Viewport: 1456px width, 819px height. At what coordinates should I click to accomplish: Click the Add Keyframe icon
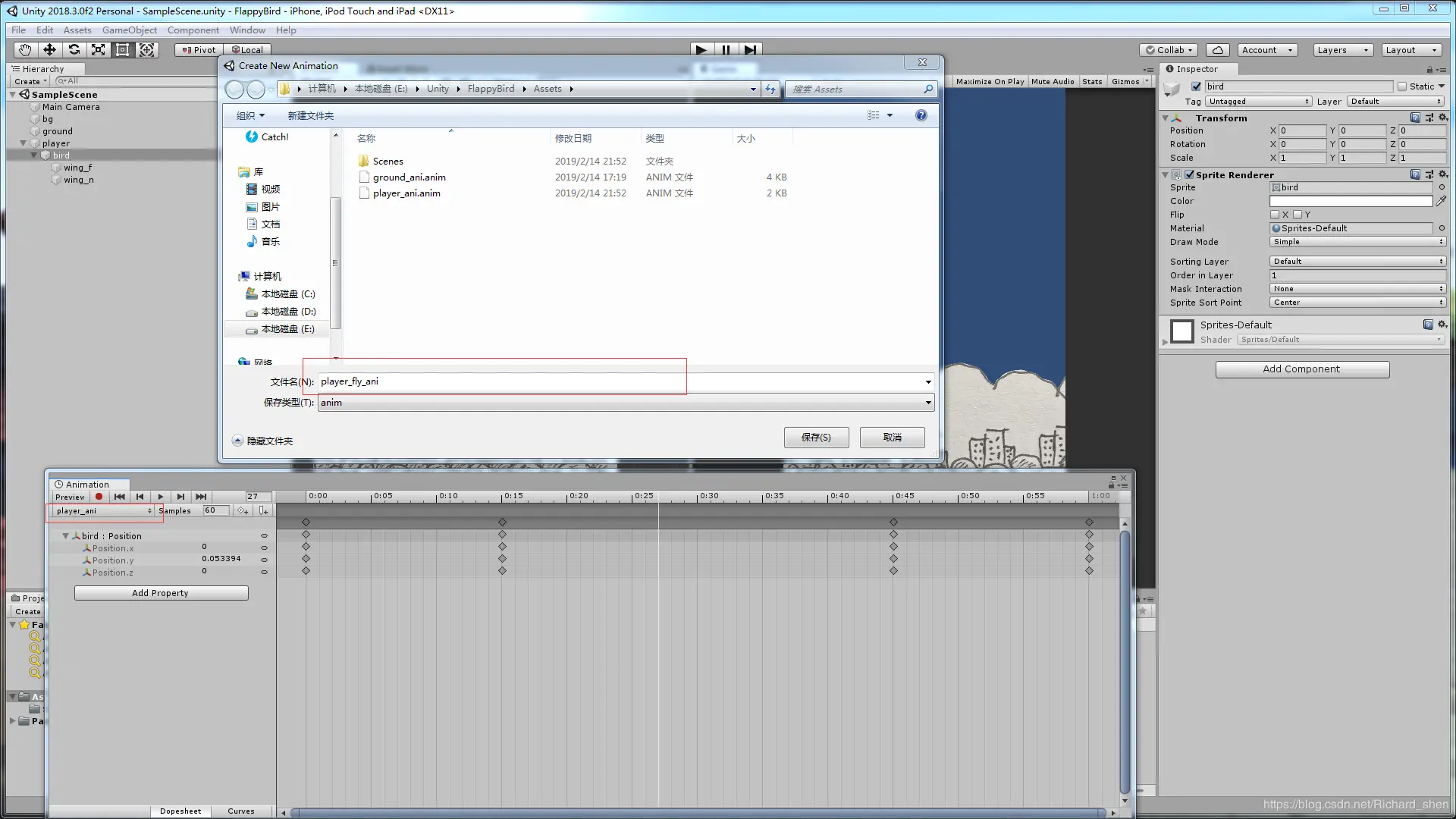(x=243, y=511)
